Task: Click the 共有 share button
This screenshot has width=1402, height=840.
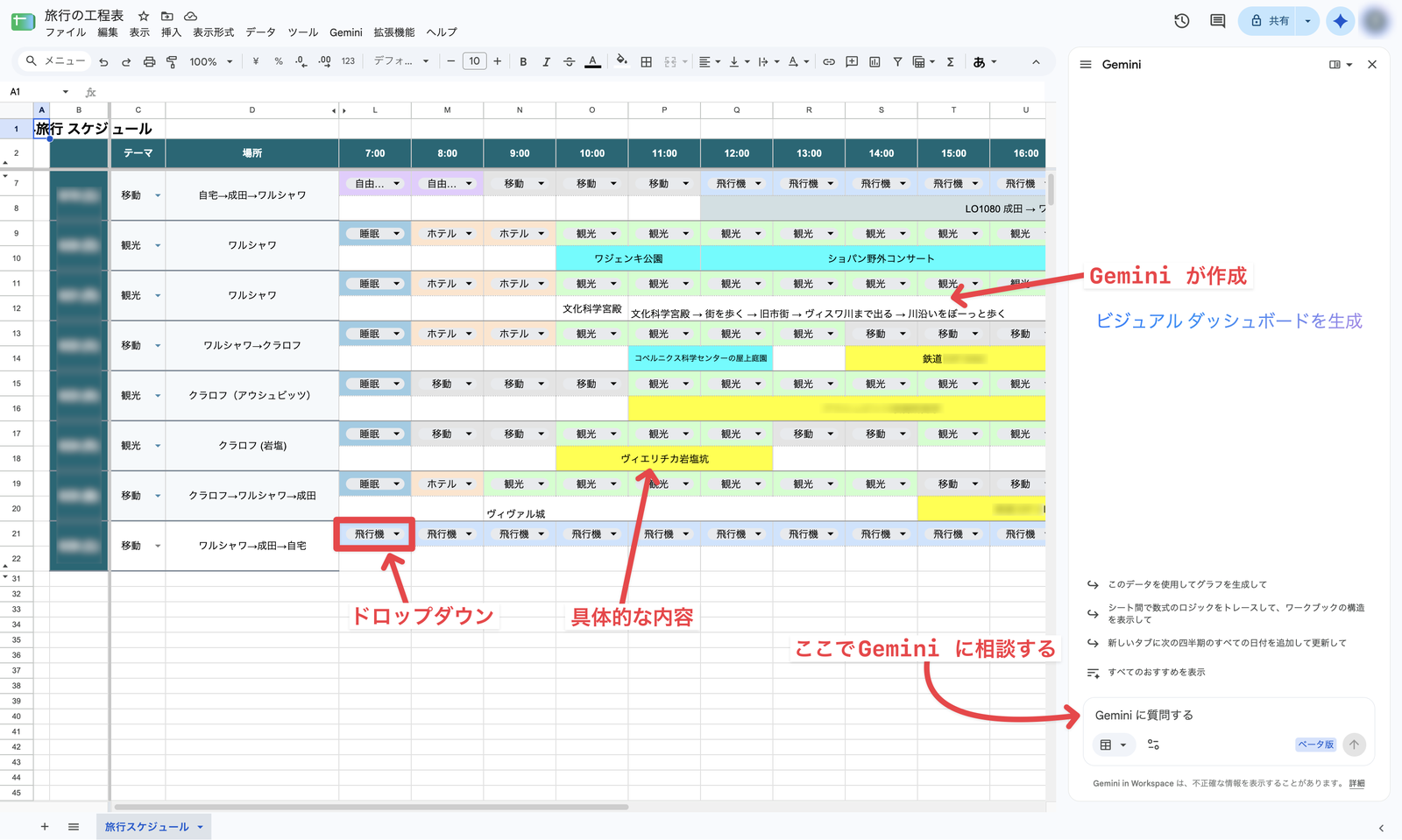Action: coord(1270,21)
